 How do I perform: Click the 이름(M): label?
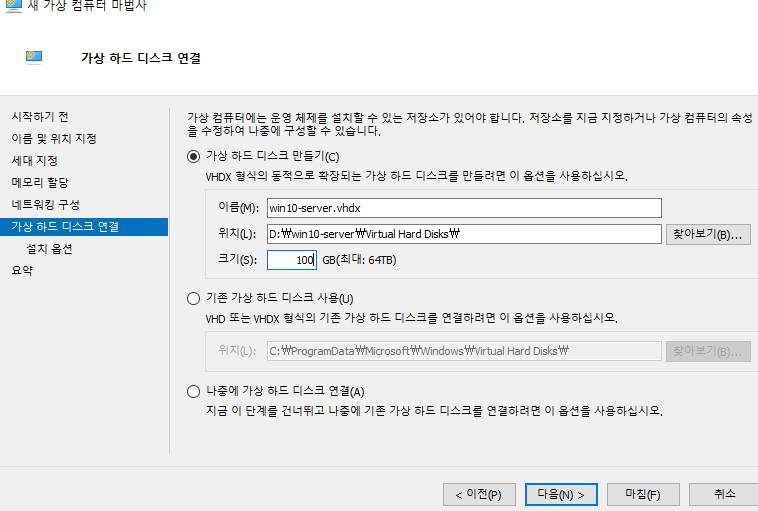[239, 207]
